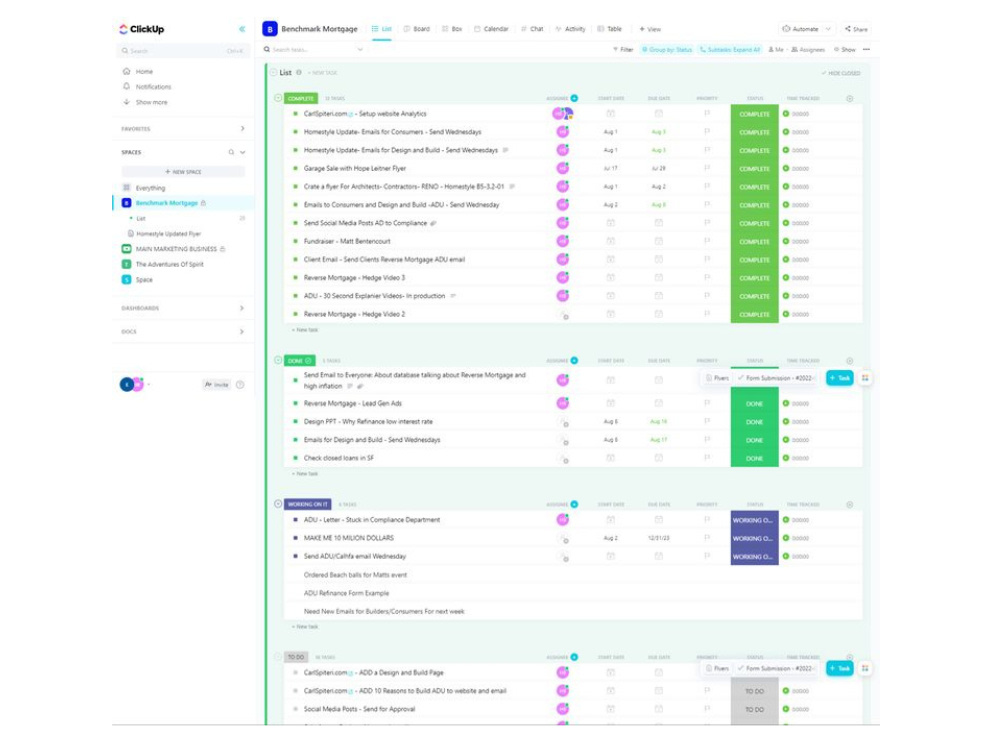
Task: Toggle status square of Design PPT task
Action: click(x=295, y=422)
